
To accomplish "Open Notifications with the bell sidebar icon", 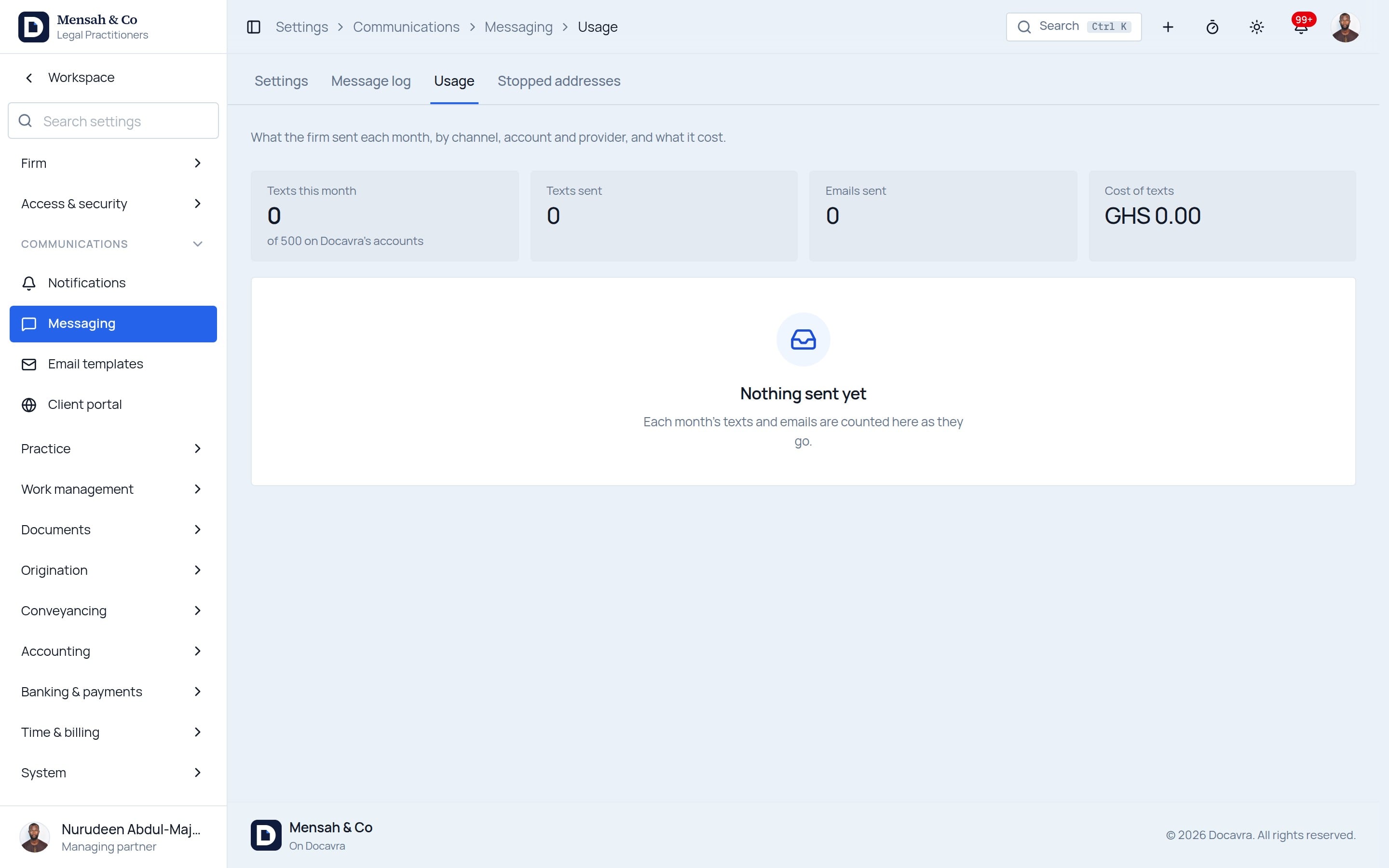I will tap(29, 283).
